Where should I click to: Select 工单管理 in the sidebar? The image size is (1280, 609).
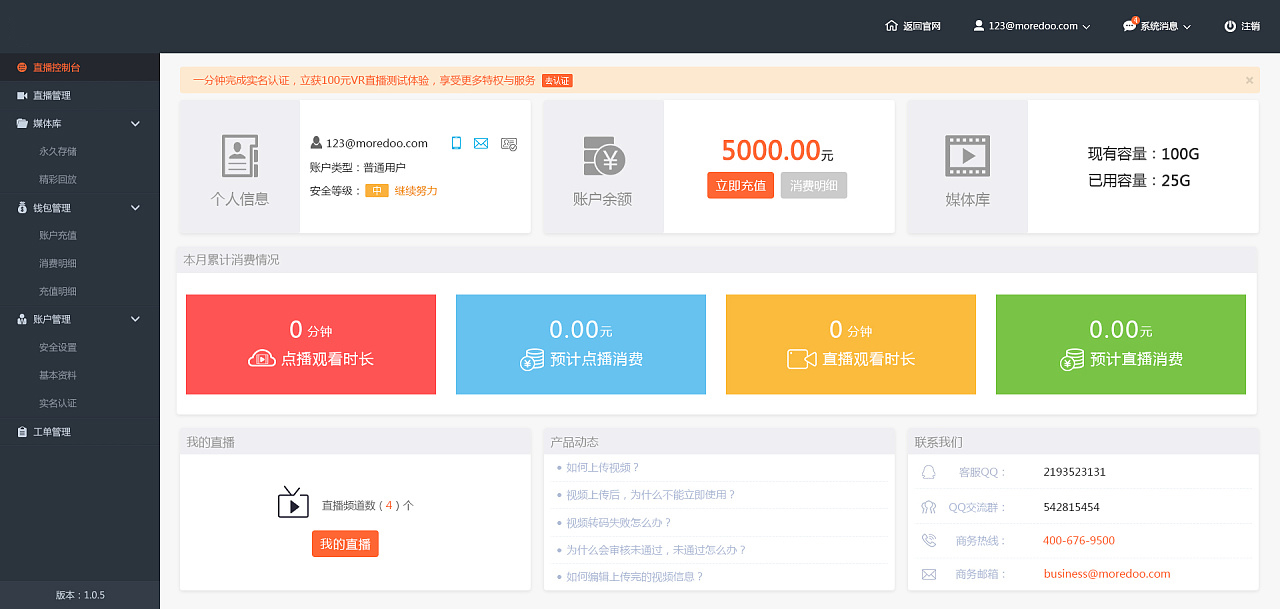(x=52, y=432)
